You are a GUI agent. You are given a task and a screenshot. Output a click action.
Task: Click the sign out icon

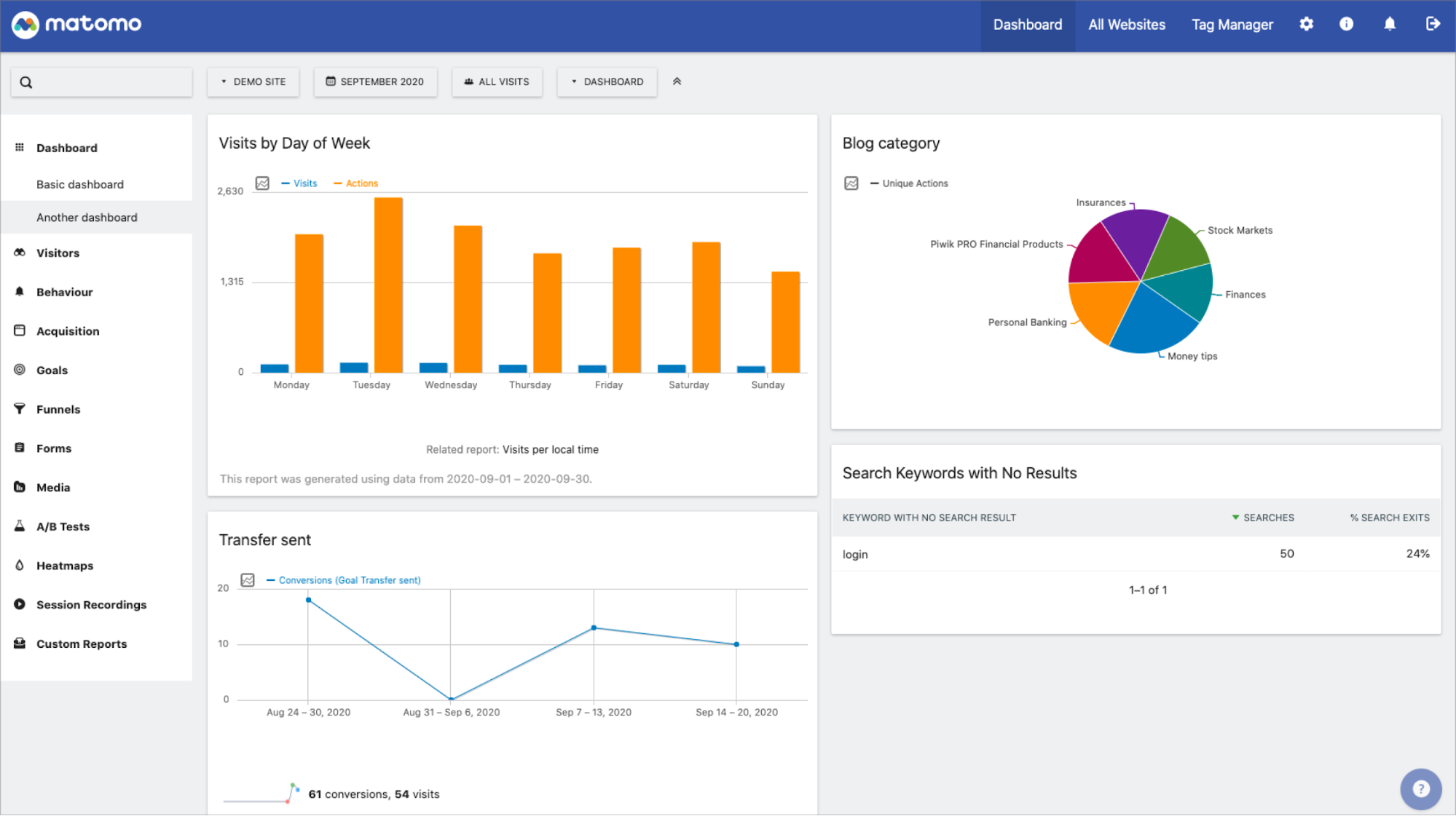[1432, 24]
